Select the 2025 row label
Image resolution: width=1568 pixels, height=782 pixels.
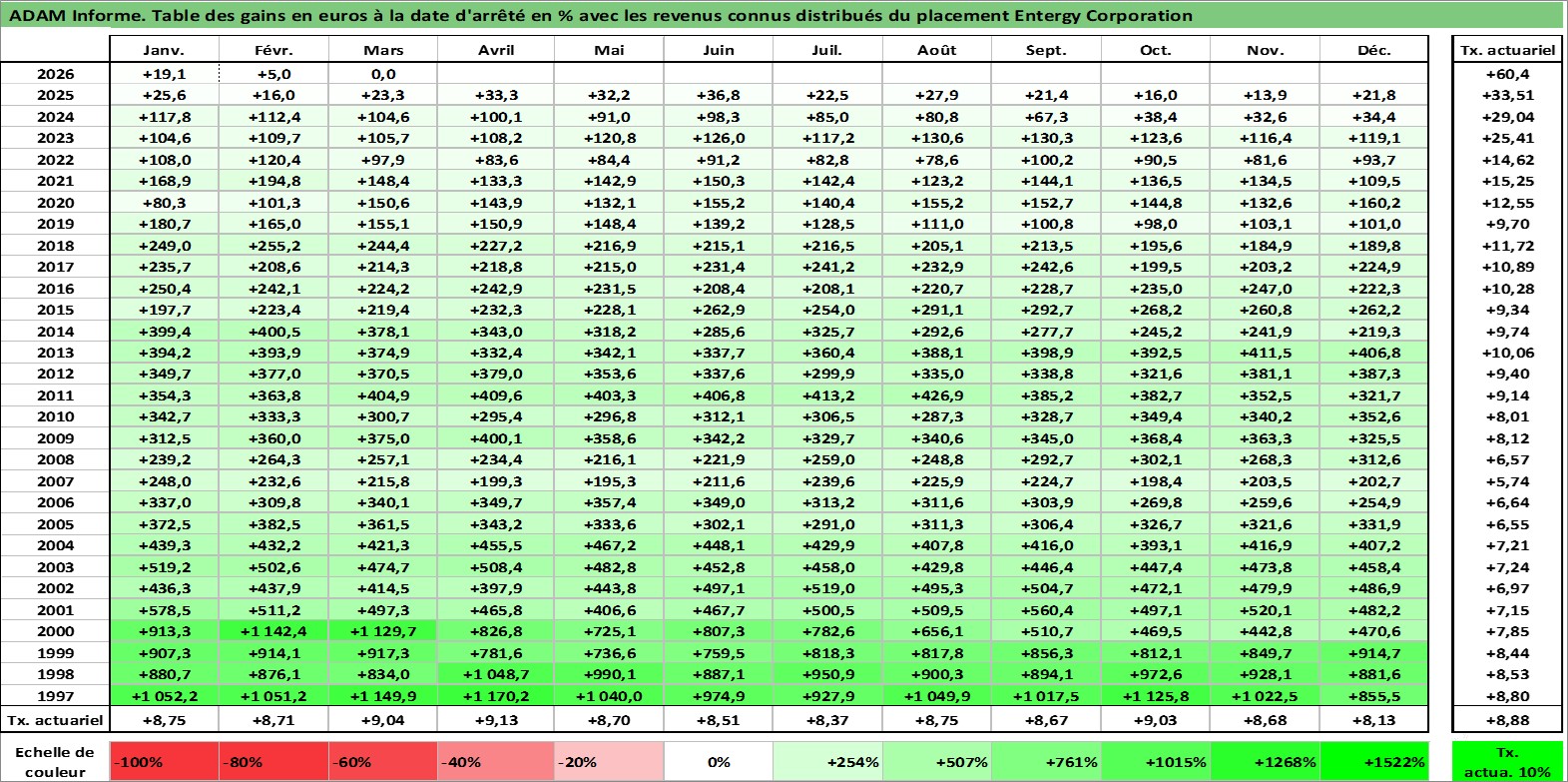(55, 95)
